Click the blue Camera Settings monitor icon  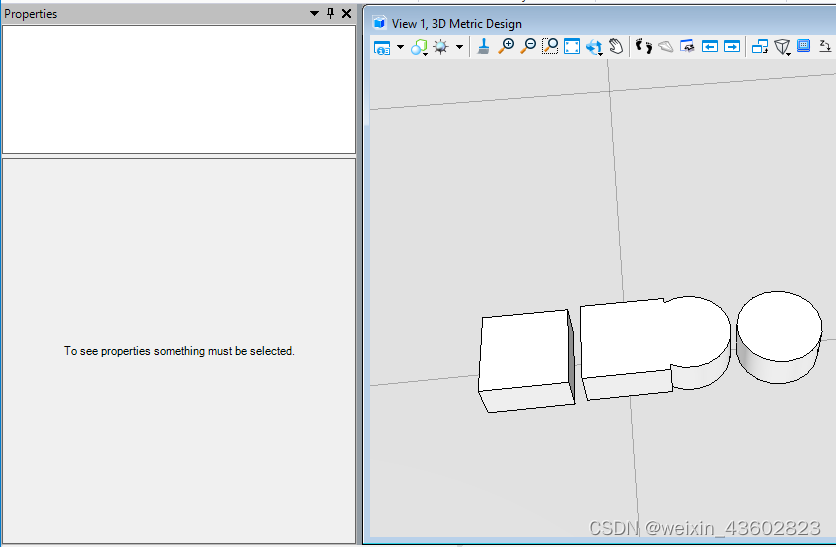click(803, 46)
